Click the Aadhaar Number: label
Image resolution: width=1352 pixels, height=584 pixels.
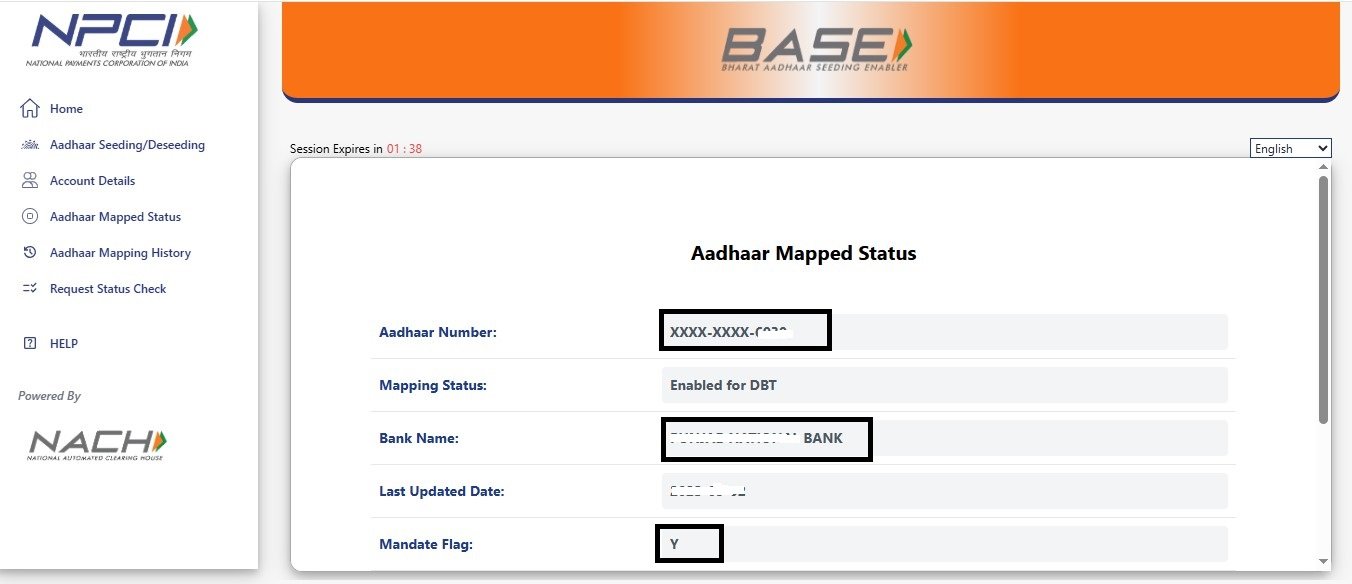pos(438,332)
